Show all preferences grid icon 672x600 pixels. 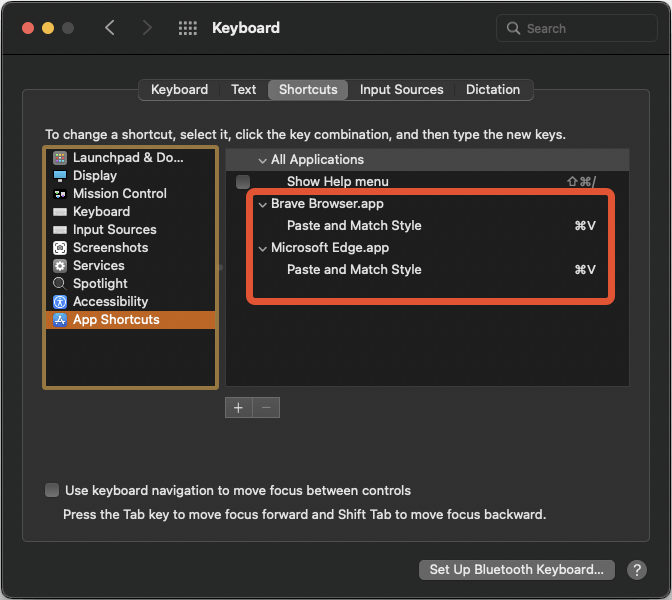coord(188,28)
